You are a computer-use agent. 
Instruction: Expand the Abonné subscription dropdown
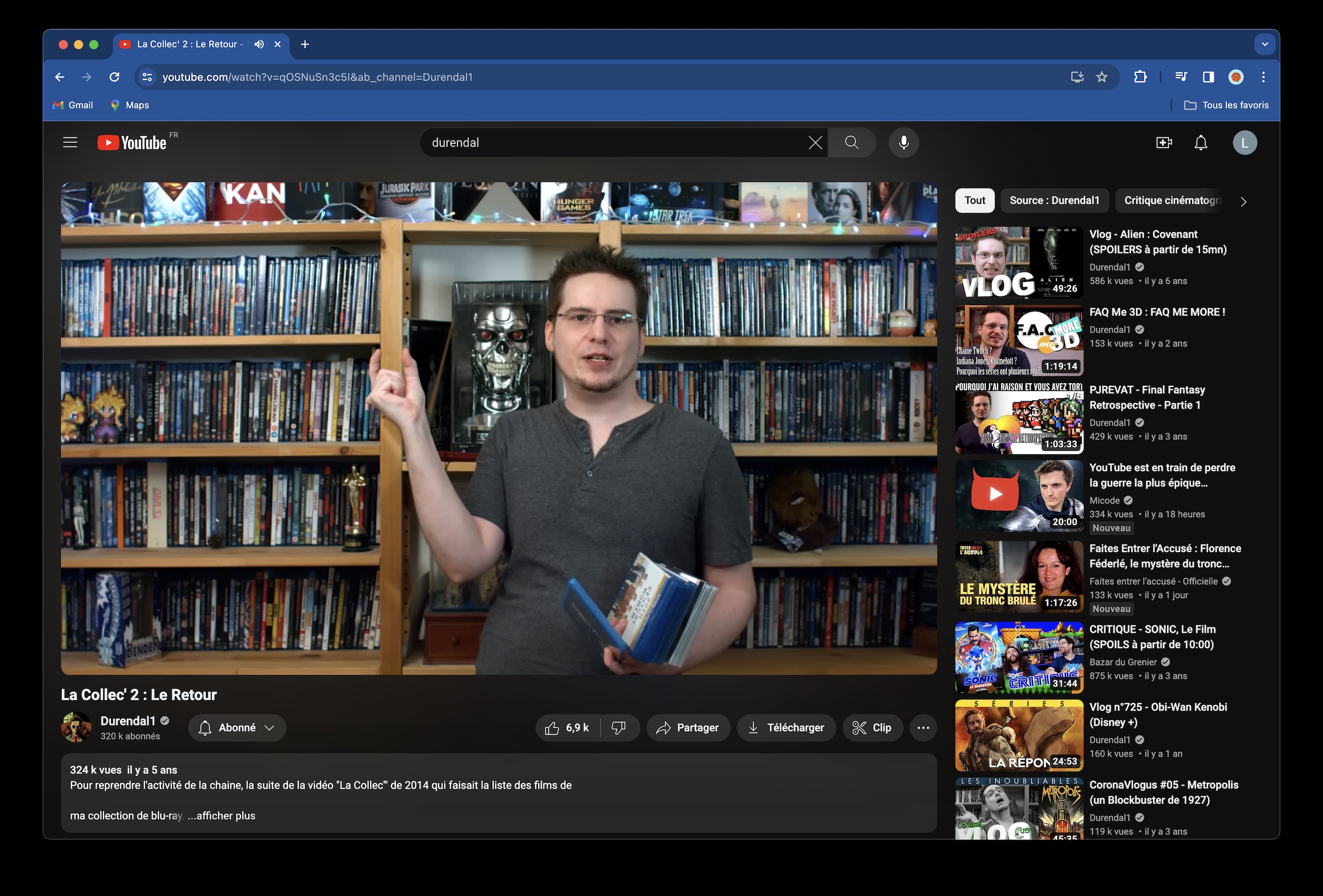pos(238,727)
